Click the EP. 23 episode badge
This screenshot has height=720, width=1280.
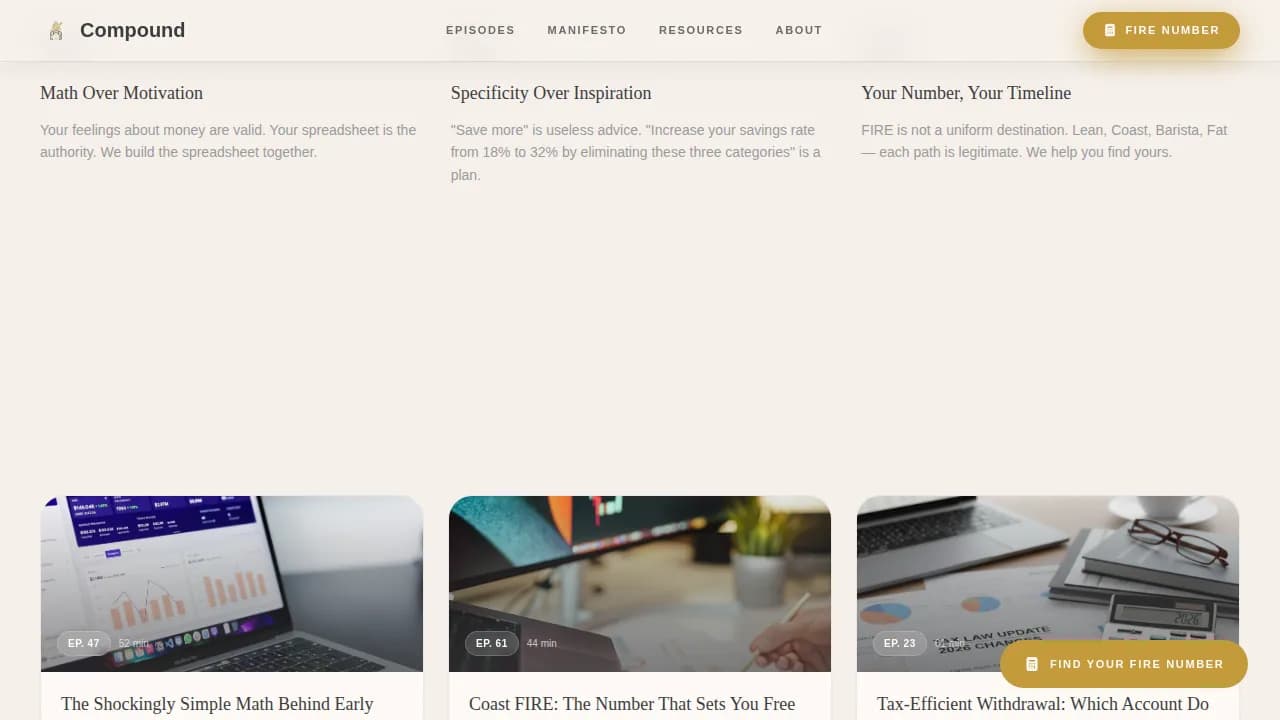click(899, 643)
